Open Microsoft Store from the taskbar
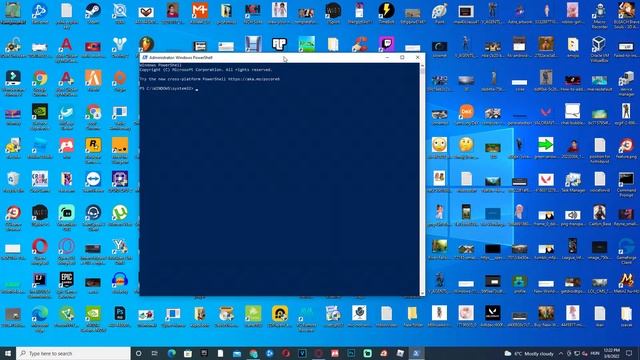Screen dimensions: 640x360 [x=188, y=353]
